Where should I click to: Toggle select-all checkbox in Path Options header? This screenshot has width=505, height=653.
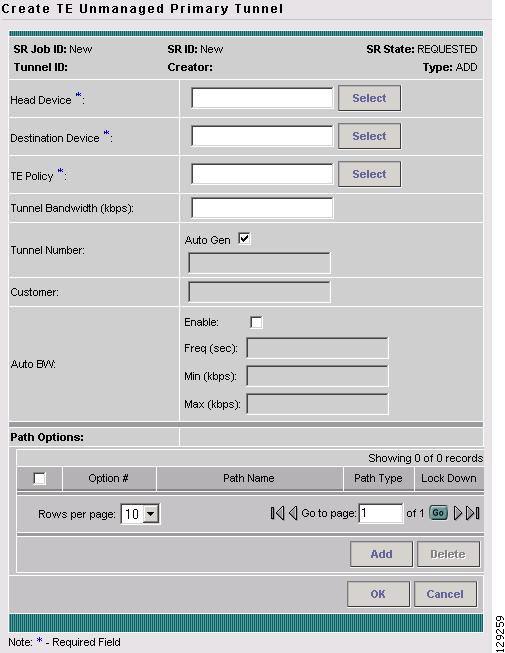click(40, 479)
